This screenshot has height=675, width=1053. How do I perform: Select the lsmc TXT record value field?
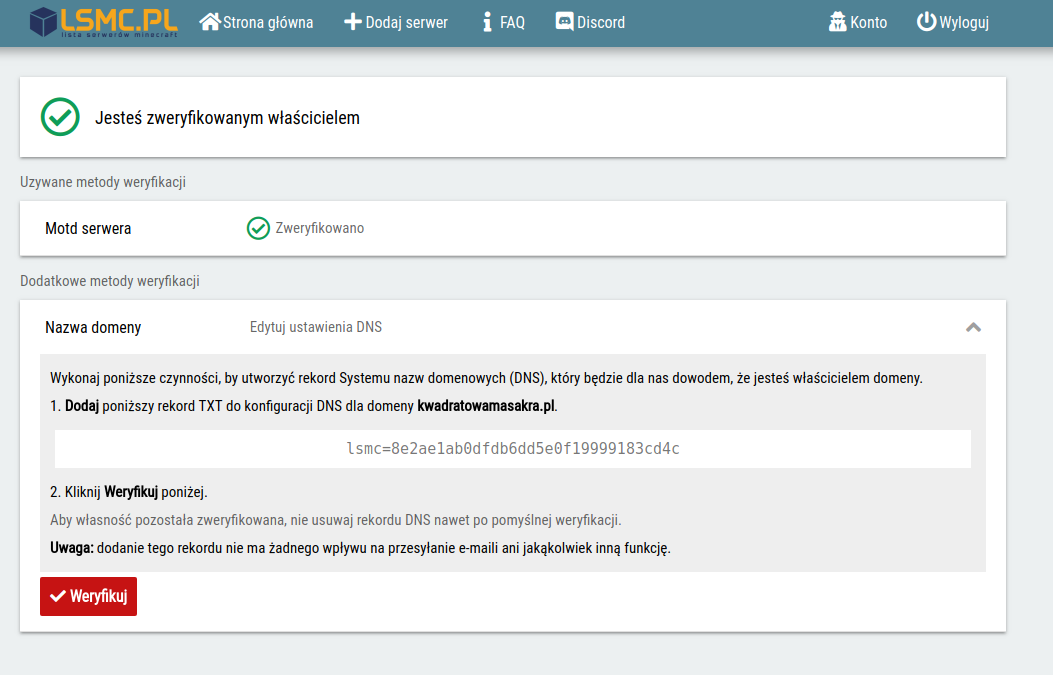coord(512,449)
